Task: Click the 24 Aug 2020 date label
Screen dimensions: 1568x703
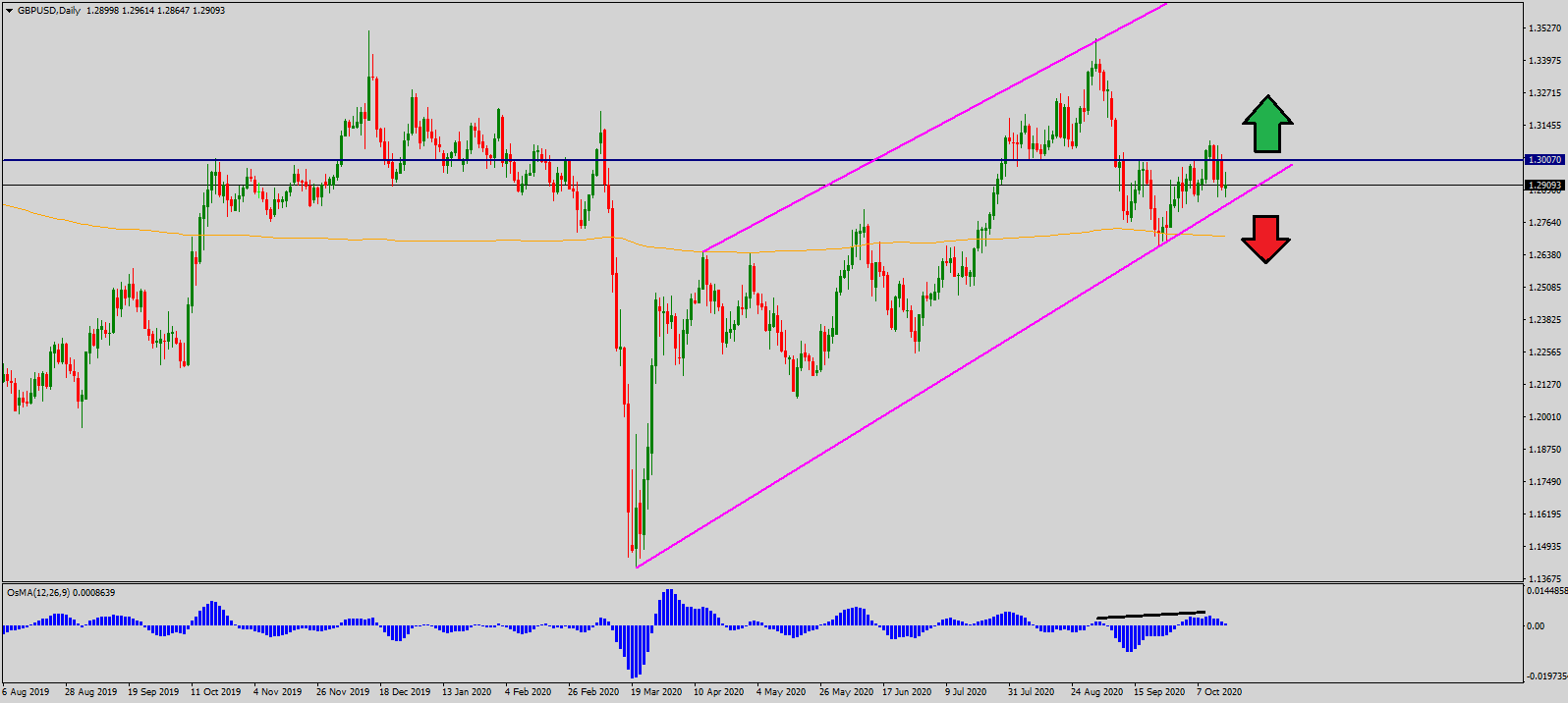Action: pos(1096,692)
